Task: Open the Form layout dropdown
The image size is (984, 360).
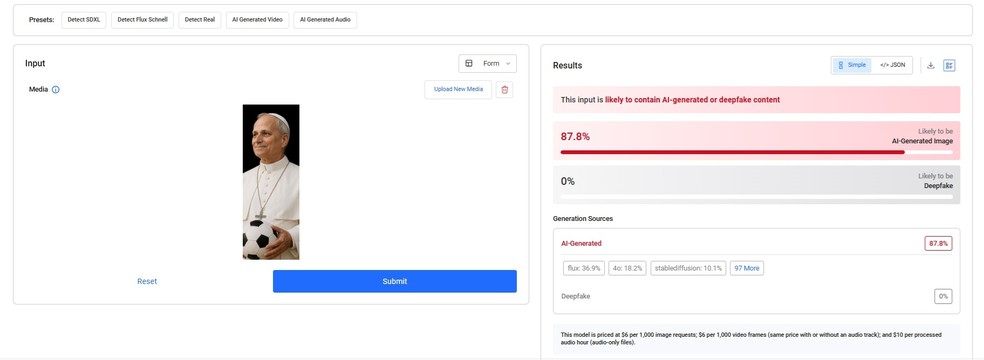Action: point(488,63)
